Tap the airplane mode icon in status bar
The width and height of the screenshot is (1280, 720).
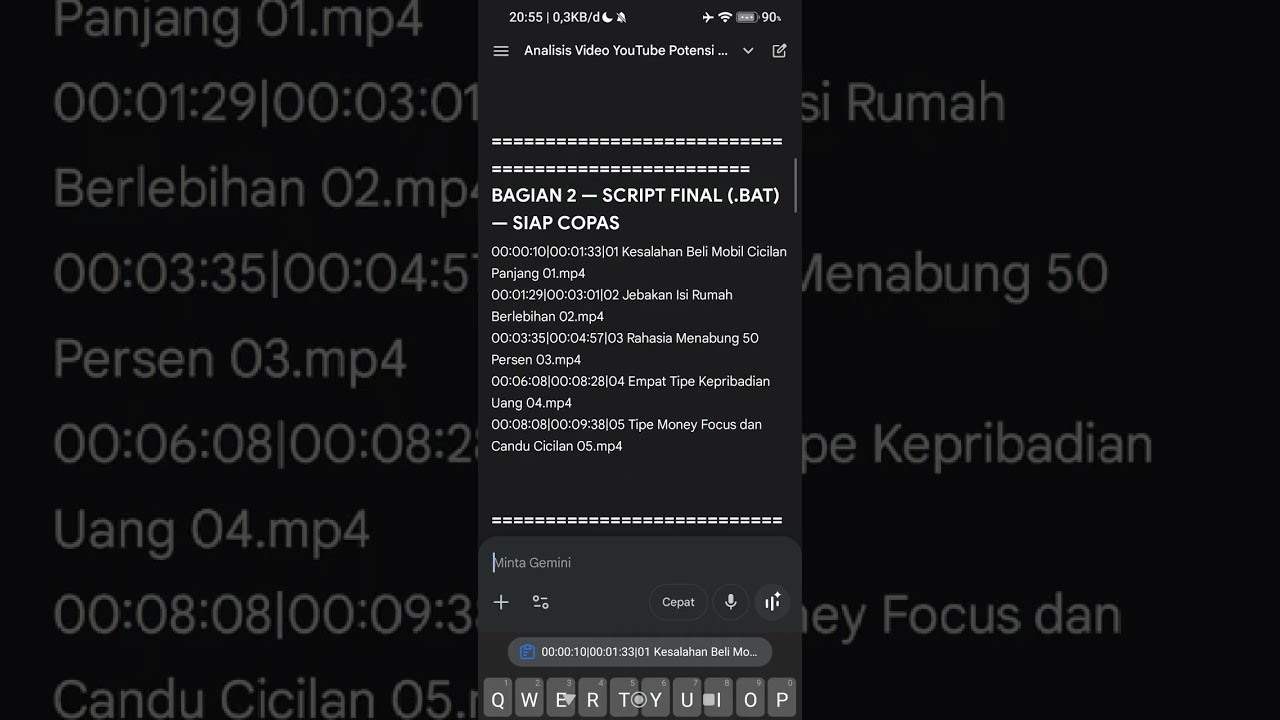708,17
